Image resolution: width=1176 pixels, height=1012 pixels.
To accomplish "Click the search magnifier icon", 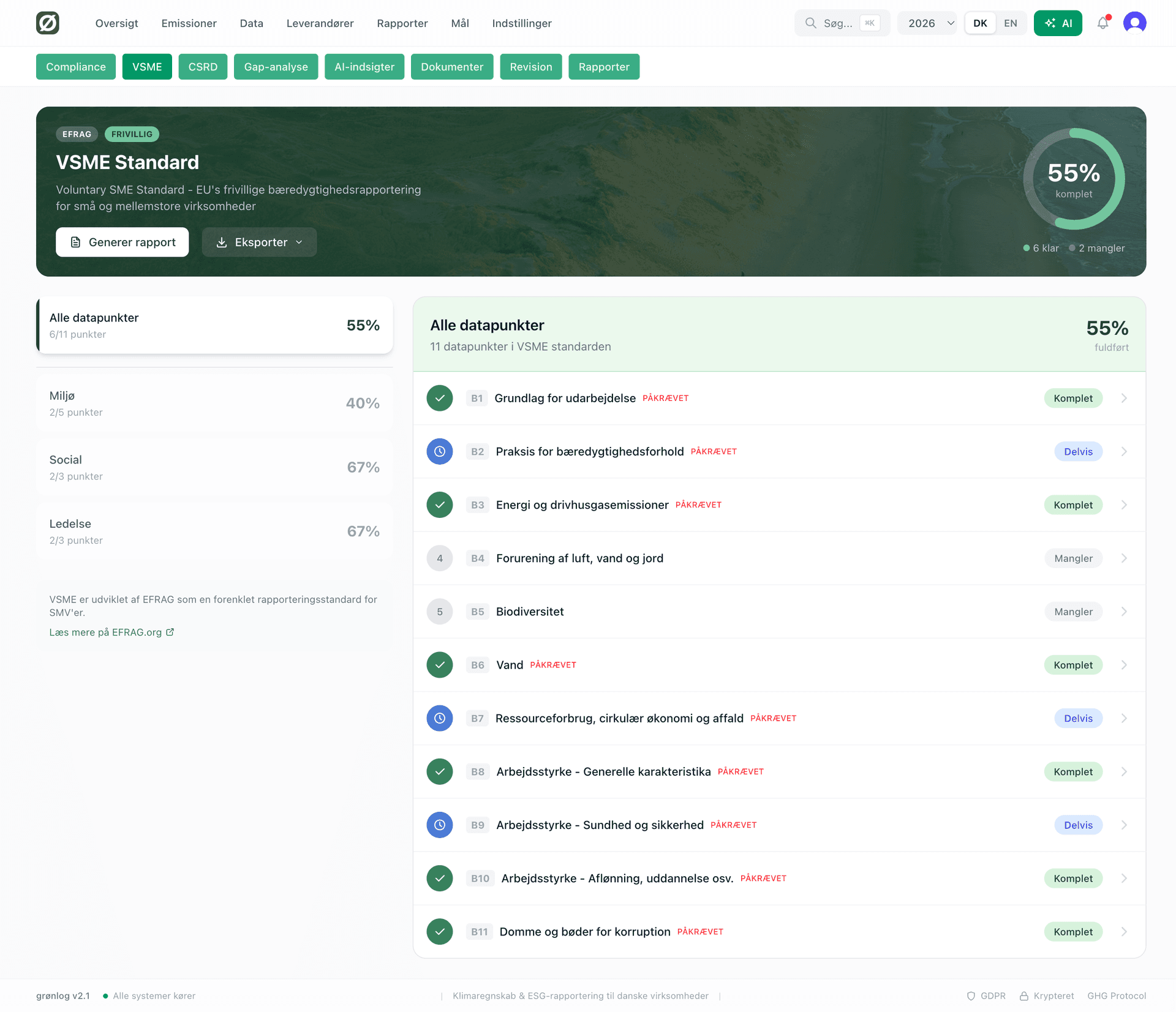I will click(x=811, y=23).
